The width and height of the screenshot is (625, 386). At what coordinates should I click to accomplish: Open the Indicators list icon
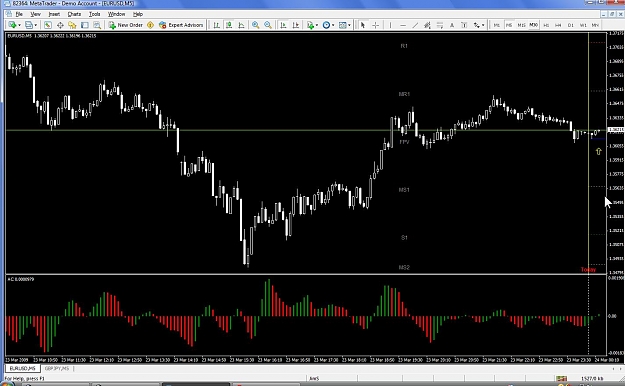tap(310, 25)
